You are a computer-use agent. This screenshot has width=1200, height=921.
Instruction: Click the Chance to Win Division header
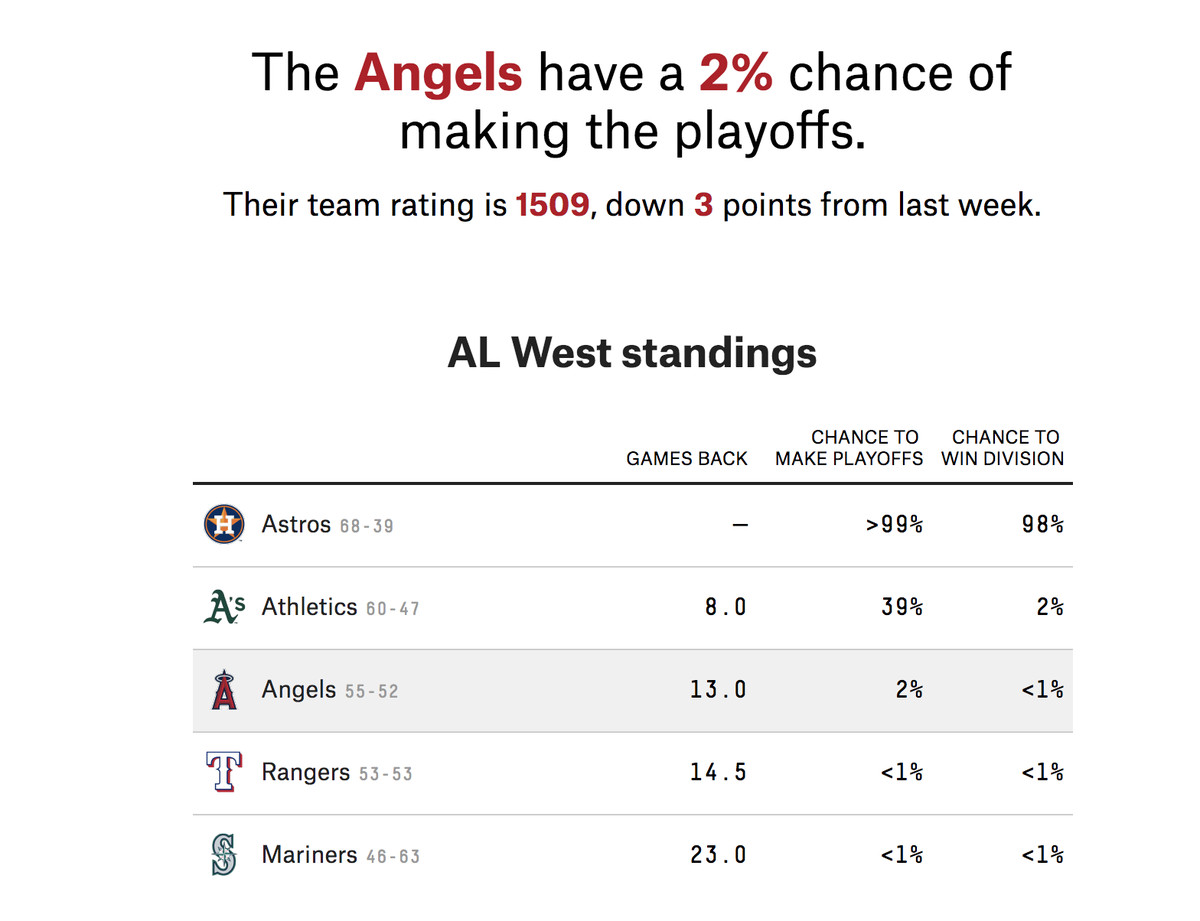pos(1003,448)
